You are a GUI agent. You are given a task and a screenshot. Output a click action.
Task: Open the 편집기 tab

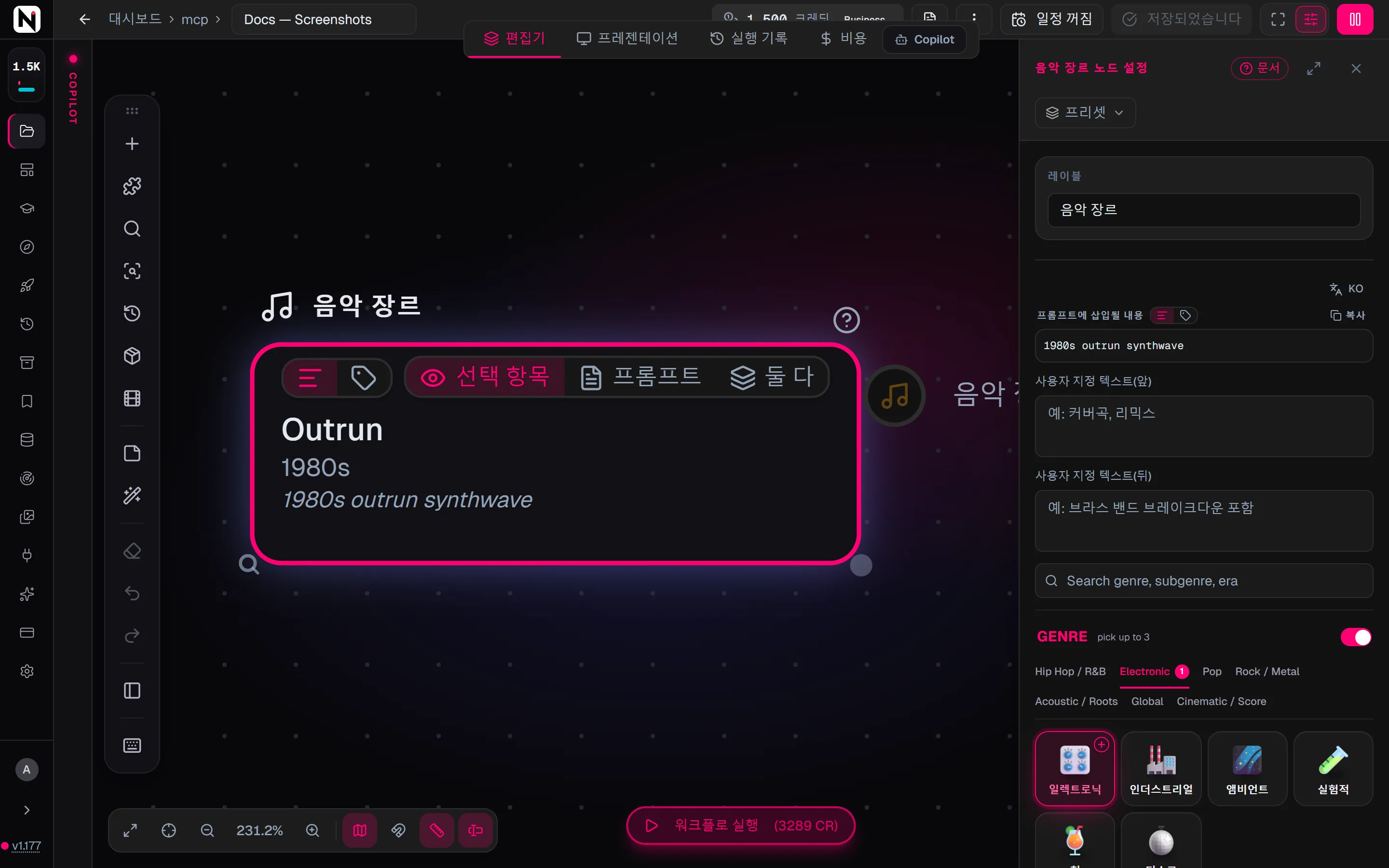coord(514,39)
